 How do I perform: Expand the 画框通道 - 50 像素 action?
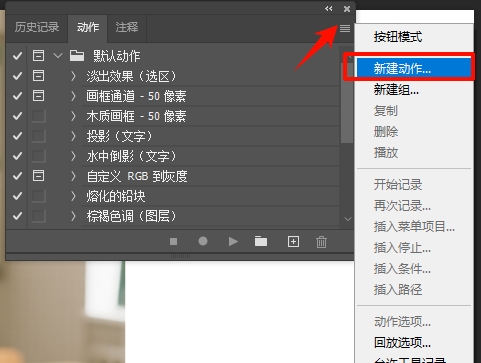coord(73,96)
